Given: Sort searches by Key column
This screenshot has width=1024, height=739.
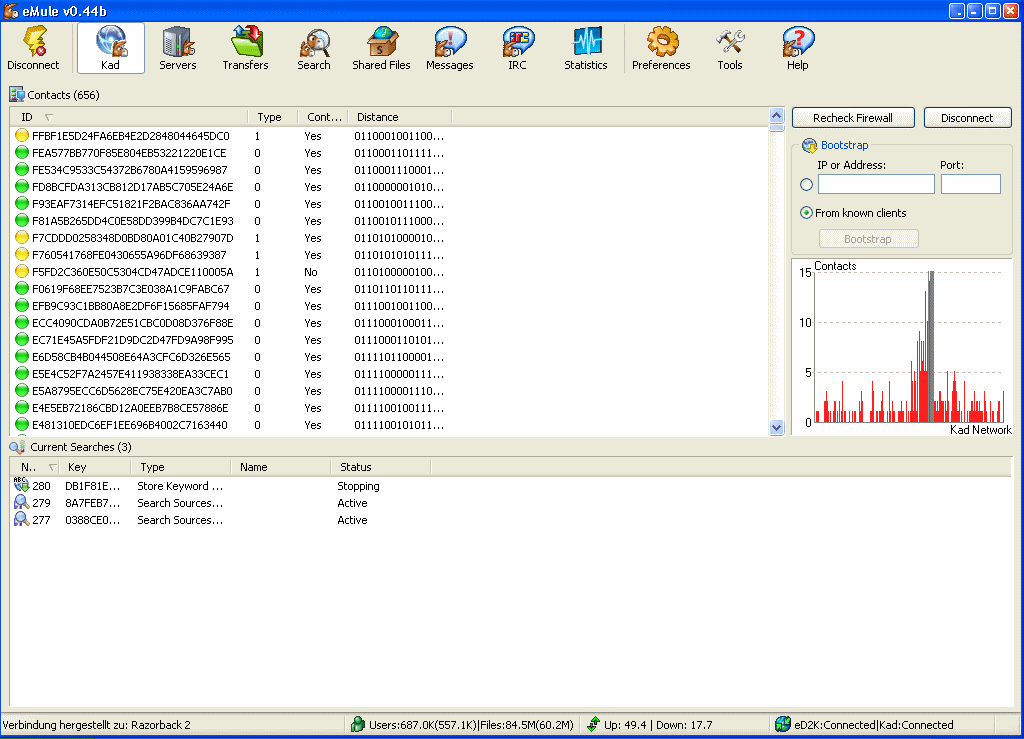Looking at the screenshot, I should [95, 467].
